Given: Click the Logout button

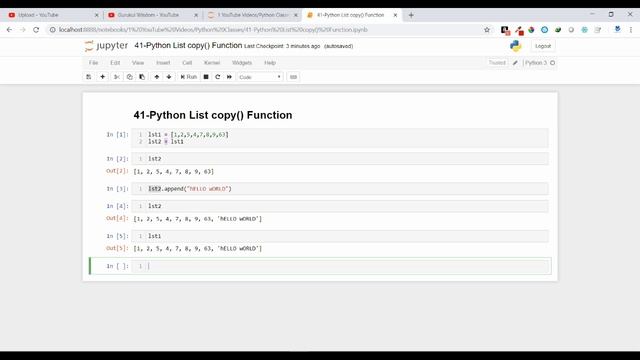Looking at the screenshot, I should tap(543, 46).
